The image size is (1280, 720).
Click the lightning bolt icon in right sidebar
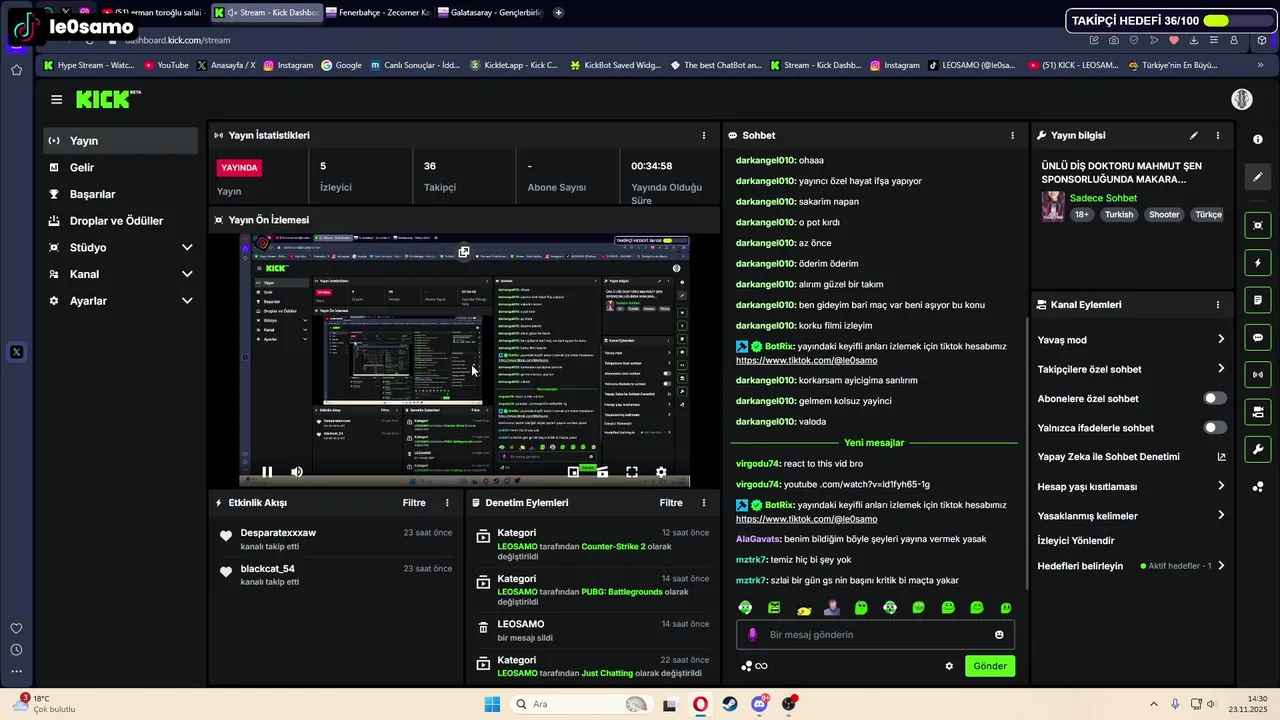pyautogui.click(x=1258, y=263)
